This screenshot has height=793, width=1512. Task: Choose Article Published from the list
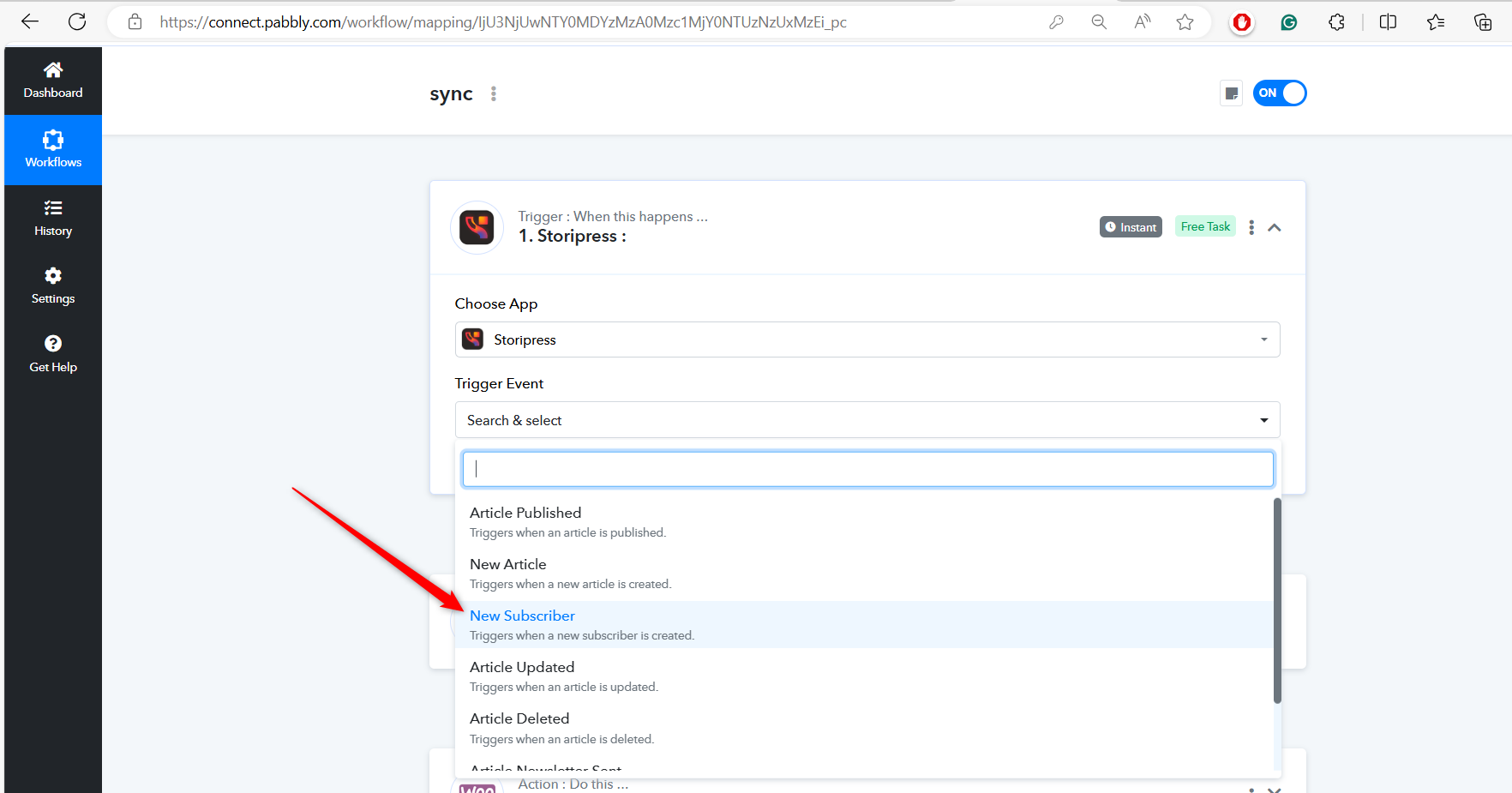click(x=525, y=514)
